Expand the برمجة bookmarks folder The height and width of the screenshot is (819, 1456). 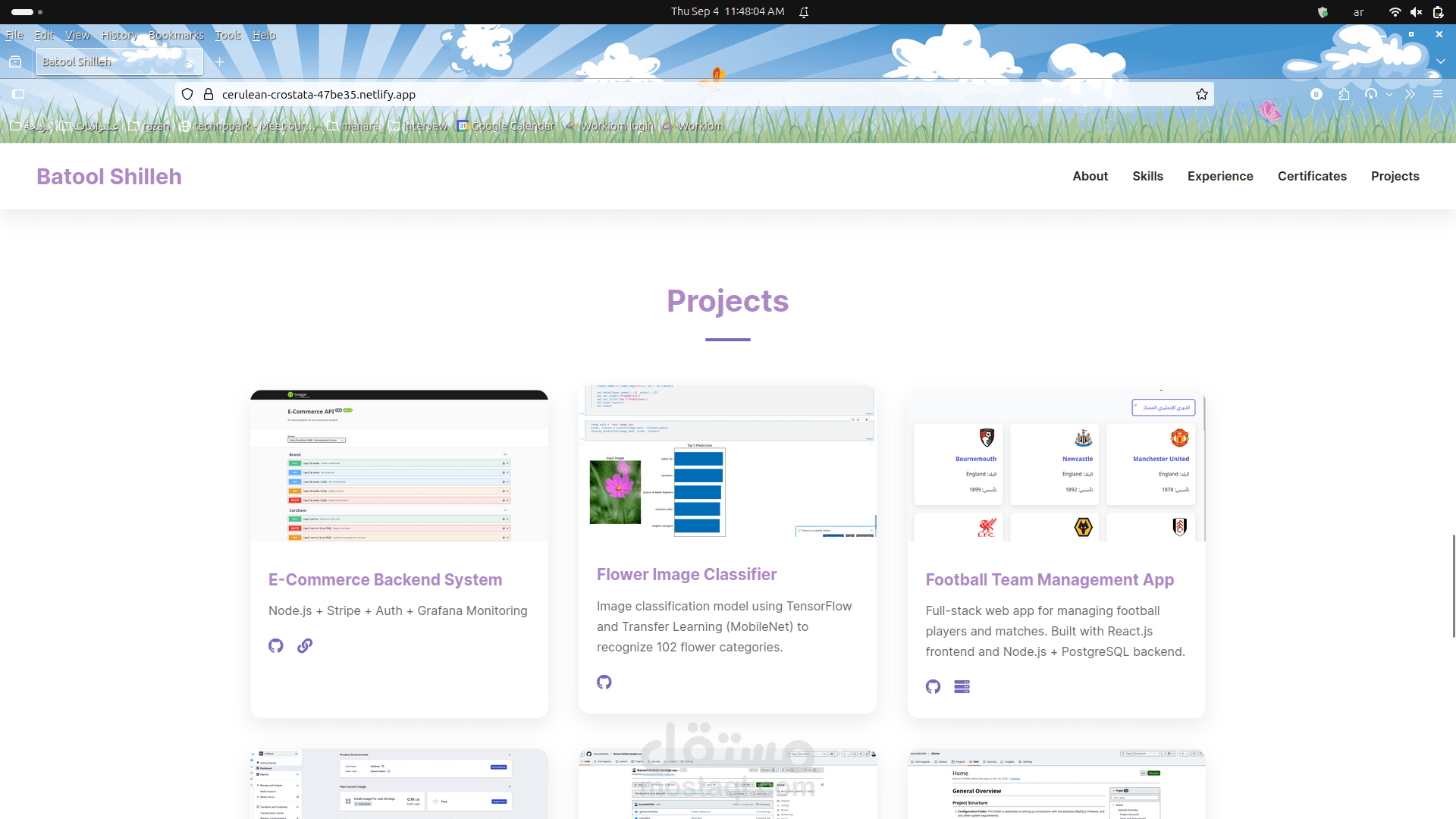(x=30, y=126)
